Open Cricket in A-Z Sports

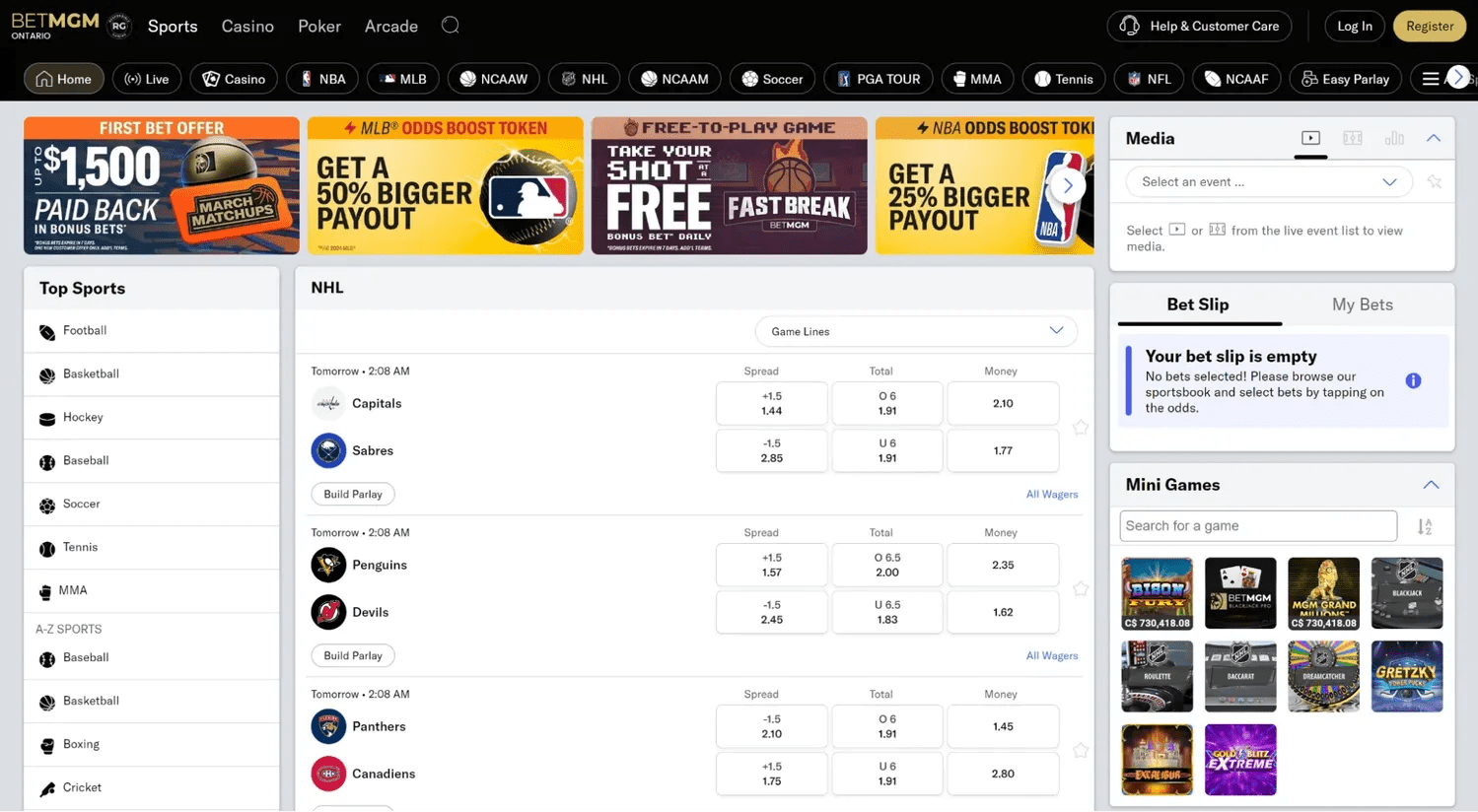pos(152,788)
